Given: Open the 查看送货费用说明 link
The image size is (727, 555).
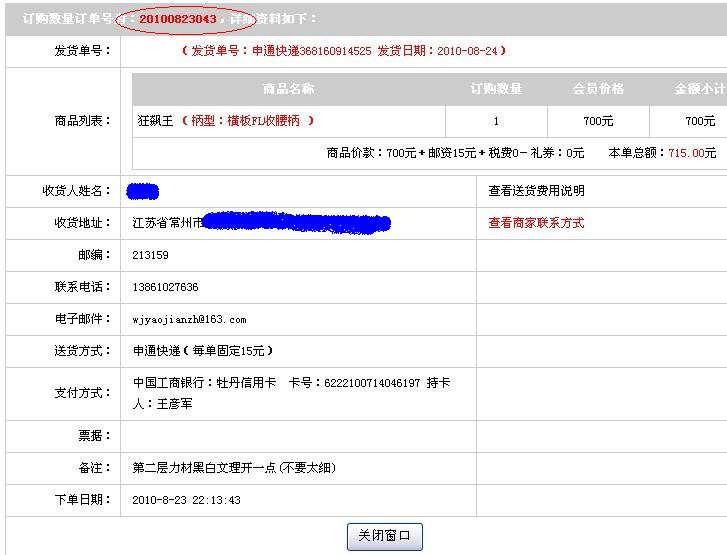Looking at the screenshot, I should [x=536, y=191].
